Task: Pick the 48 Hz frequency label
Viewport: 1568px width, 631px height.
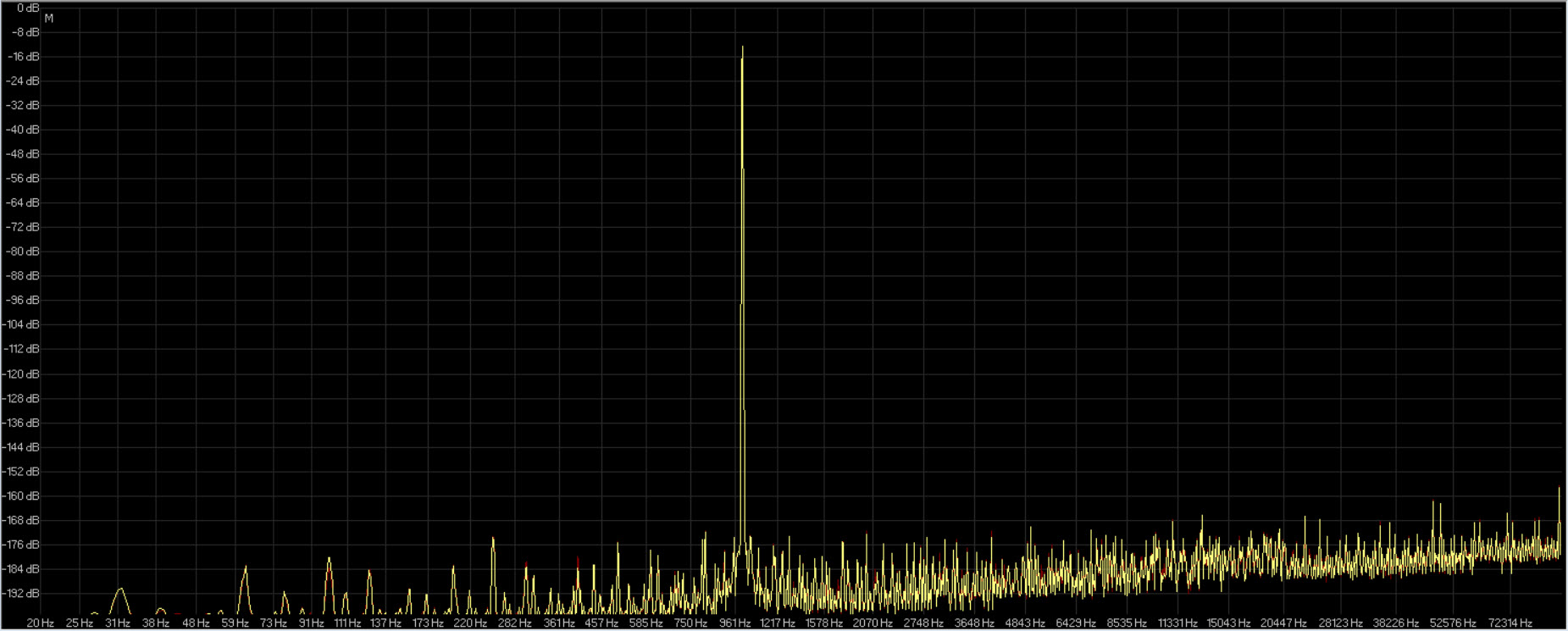Action: click(196, 623)
